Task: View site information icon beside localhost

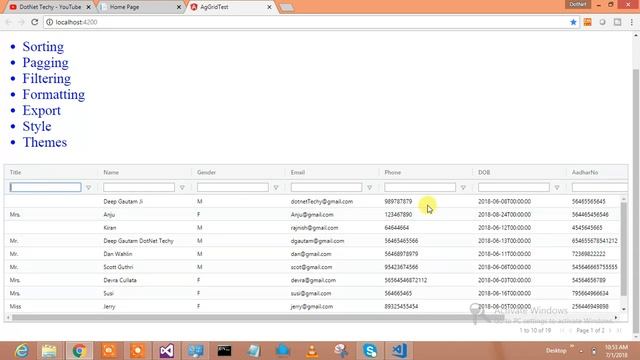Action: click(x=49, y=22)
